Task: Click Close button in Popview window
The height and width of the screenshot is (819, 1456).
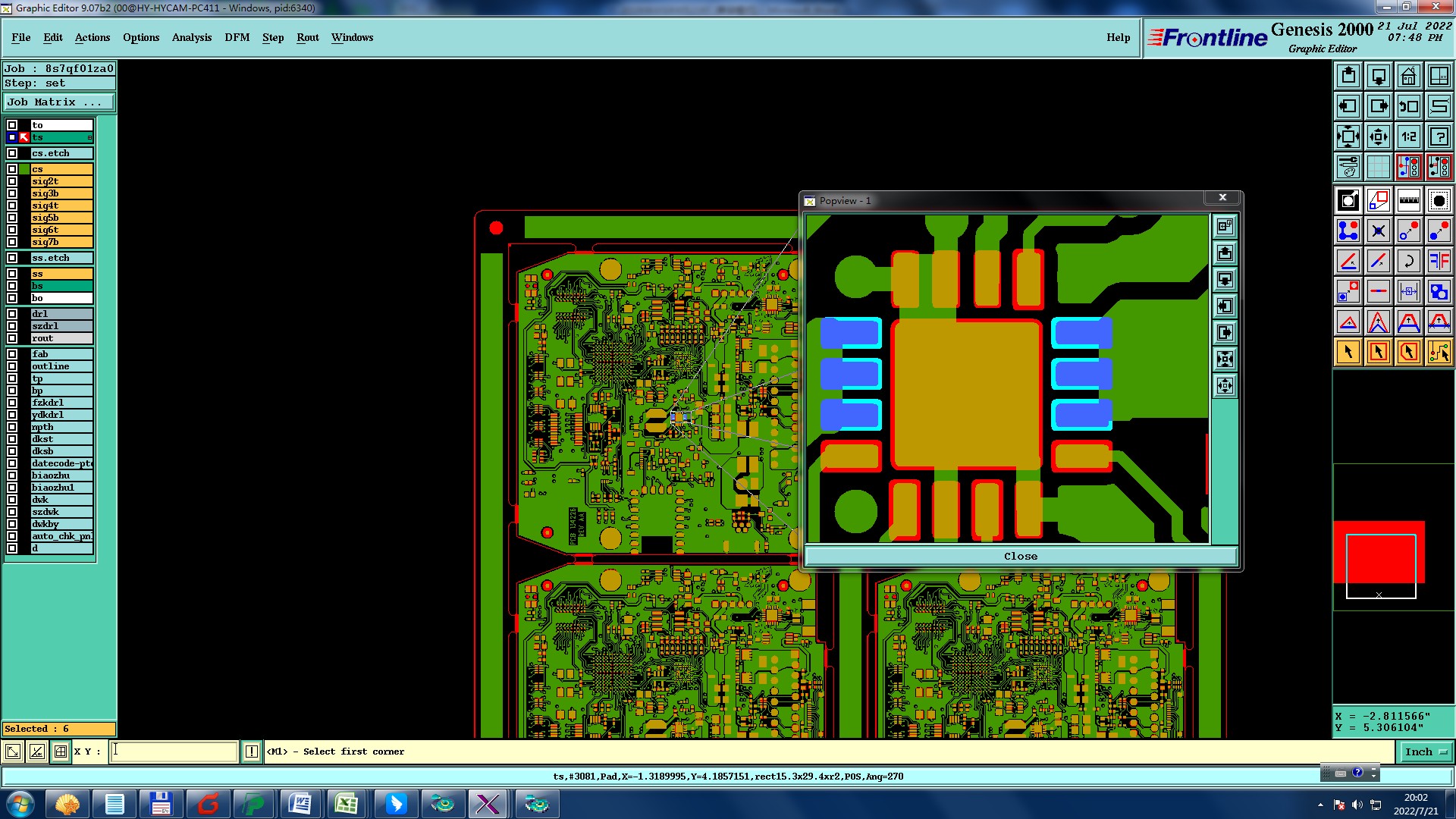Action: pyautogui.click(x=1020, y=556)
